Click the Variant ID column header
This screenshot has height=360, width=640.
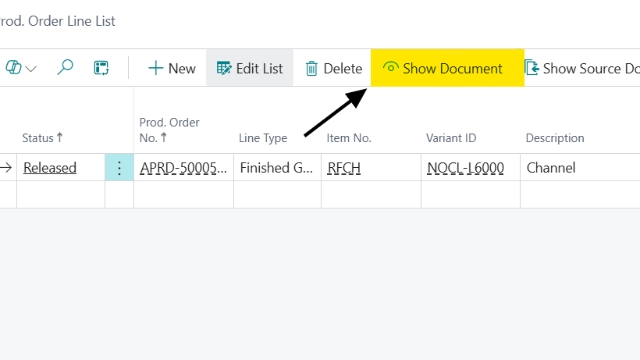451,138
